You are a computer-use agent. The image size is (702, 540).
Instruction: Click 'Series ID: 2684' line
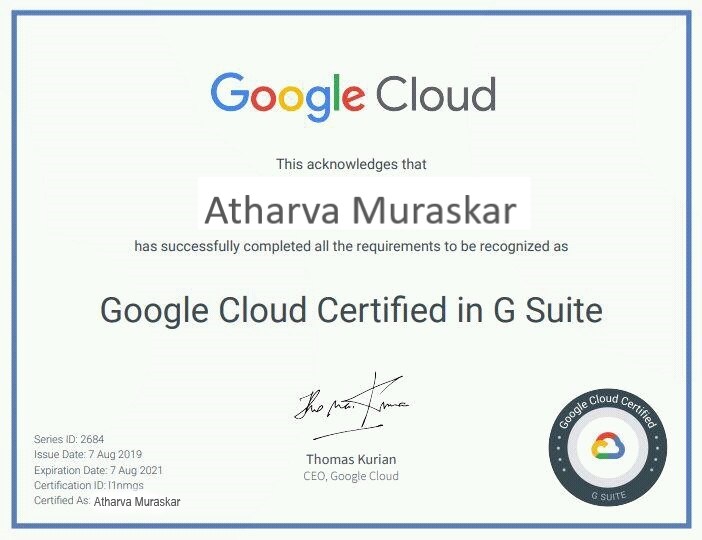69,439
